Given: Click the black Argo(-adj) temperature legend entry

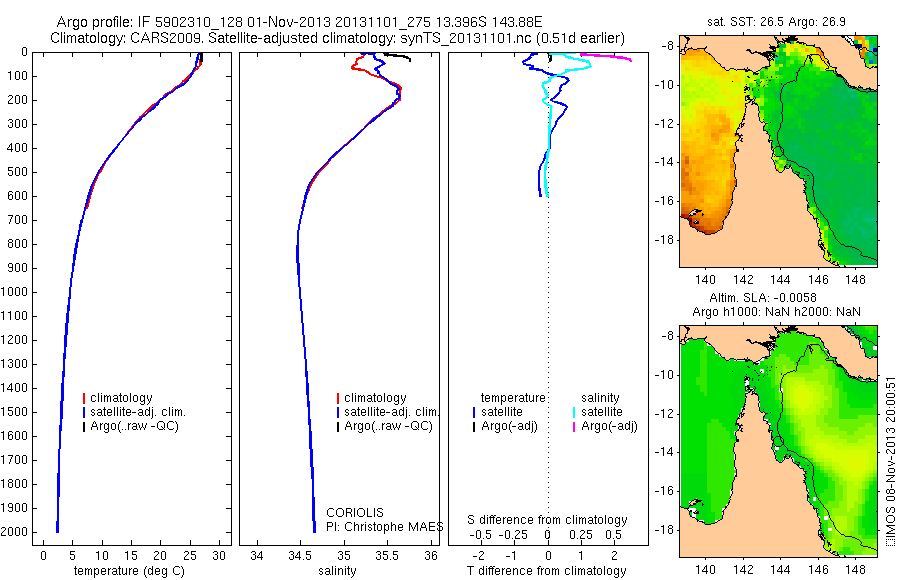Looking at the screenshot, I should 505,426.
